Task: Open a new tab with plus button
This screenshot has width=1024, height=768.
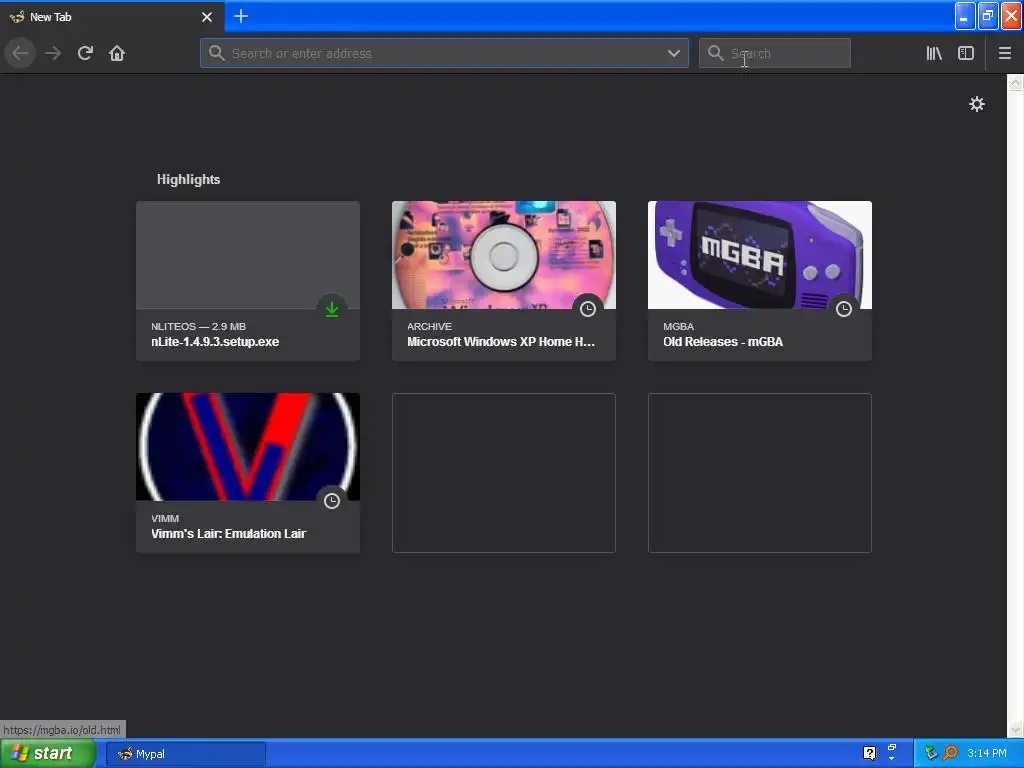Action: pos(240,16)
